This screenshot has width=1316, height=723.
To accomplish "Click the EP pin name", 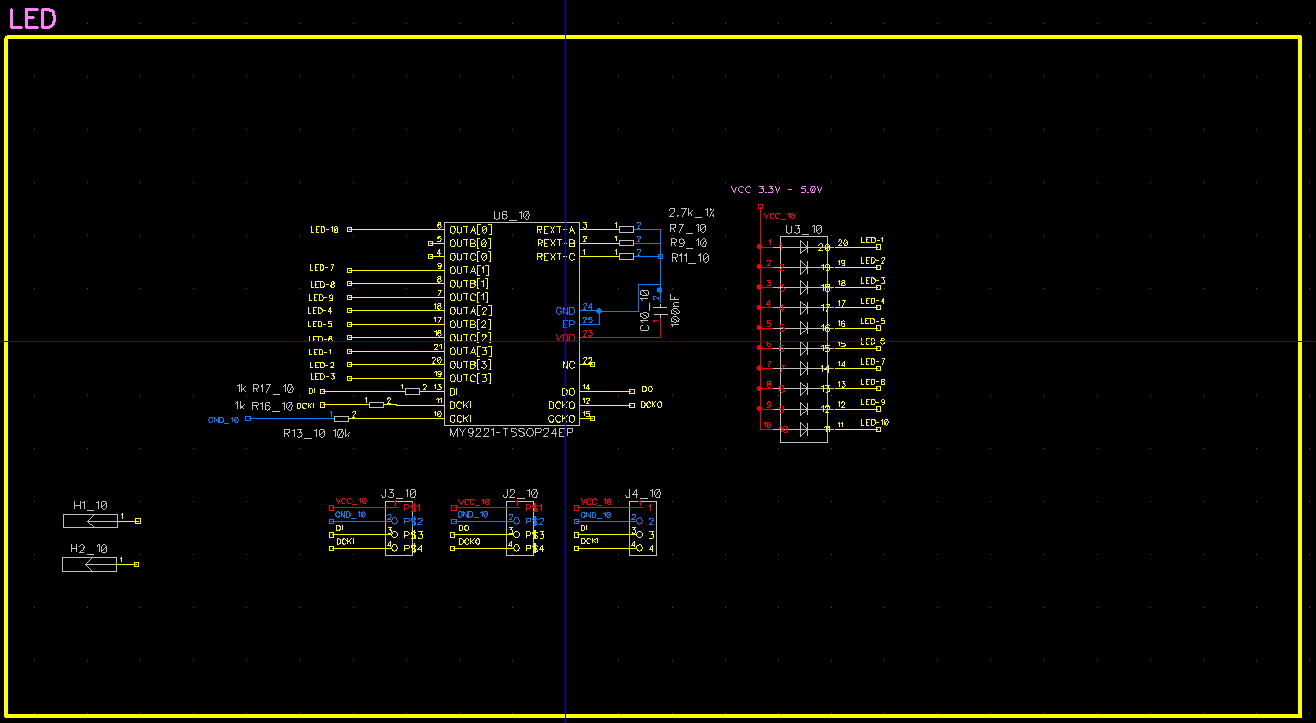I will pyautogui.click(x=569, y=324).
